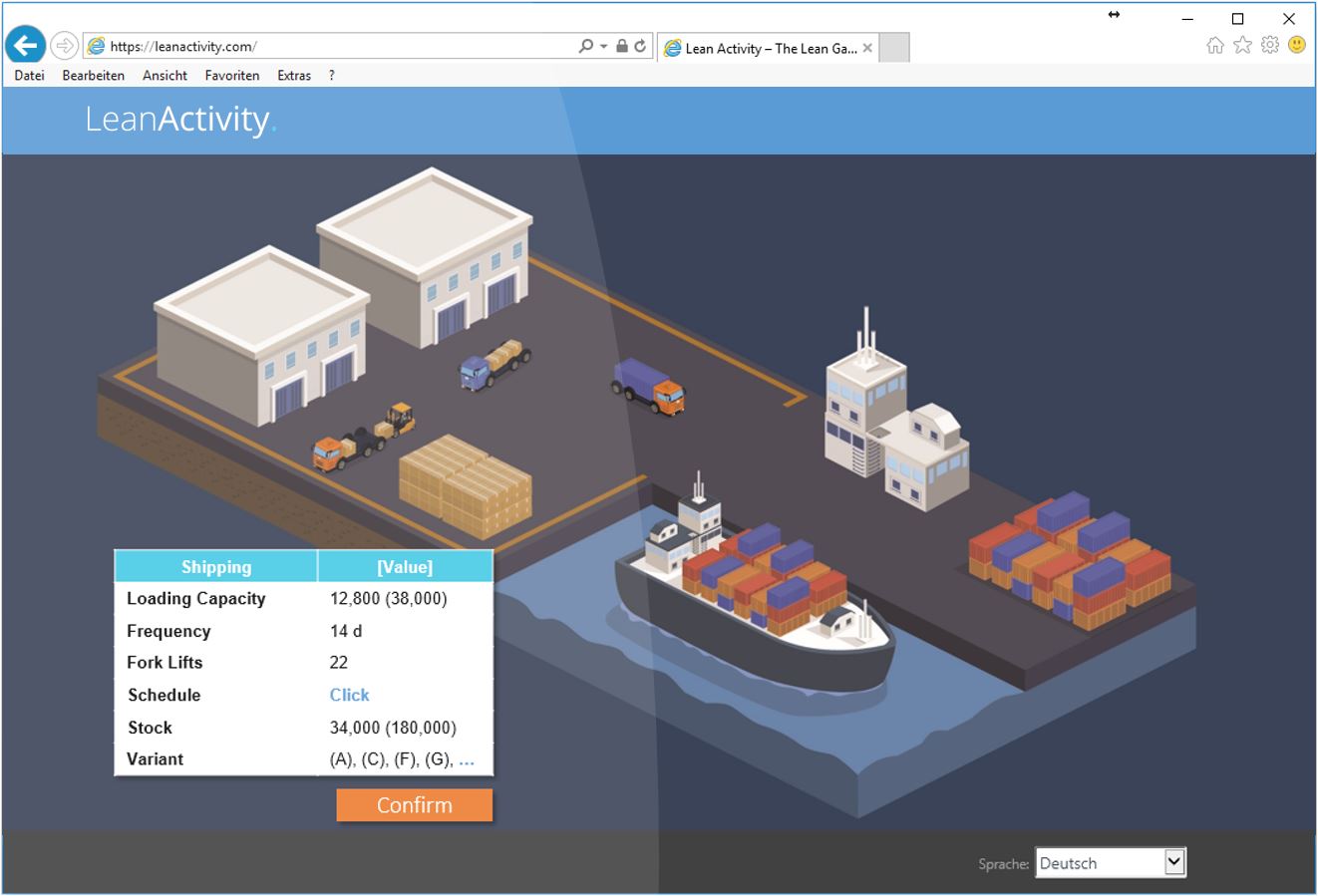This screenshot has height=896, width=1318.
Task: Minimize the browser window
Action: pyautogui.click(x=1187, y=18)
